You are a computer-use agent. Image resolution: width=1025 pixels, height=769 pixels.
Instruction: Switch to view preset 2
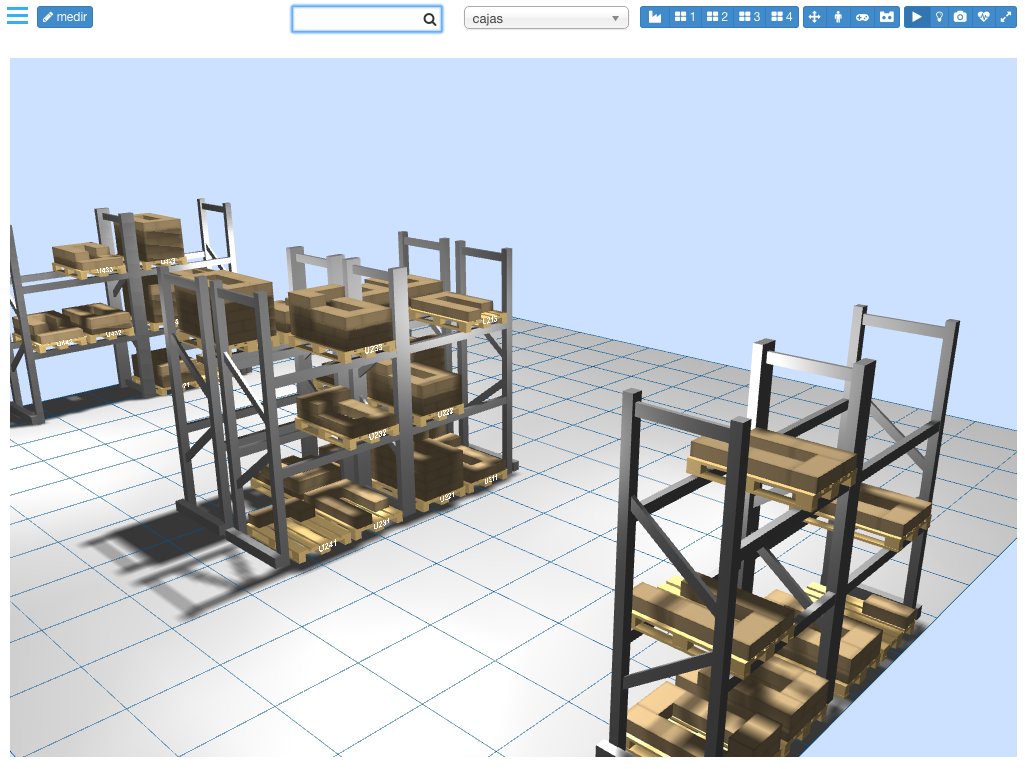pyautogui.click(x=717, y=18)
